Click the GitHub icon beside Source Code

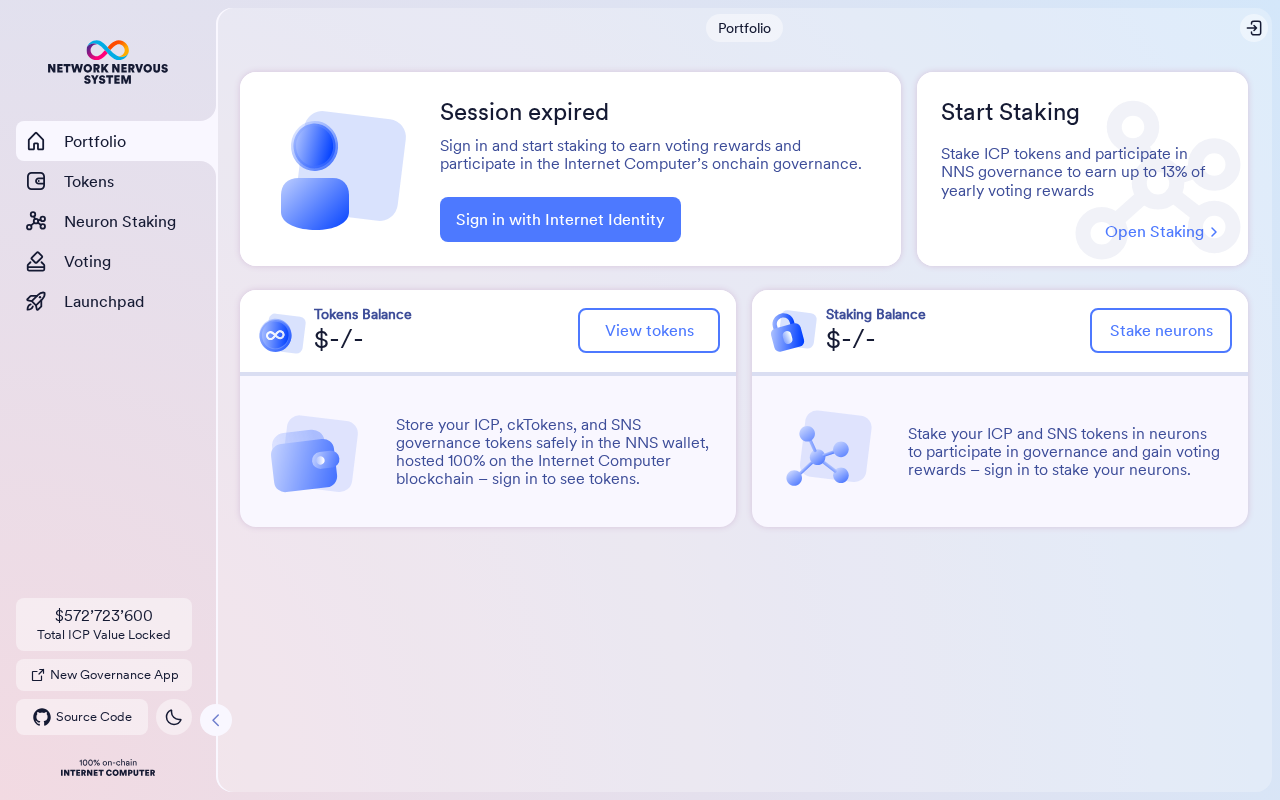42,717
